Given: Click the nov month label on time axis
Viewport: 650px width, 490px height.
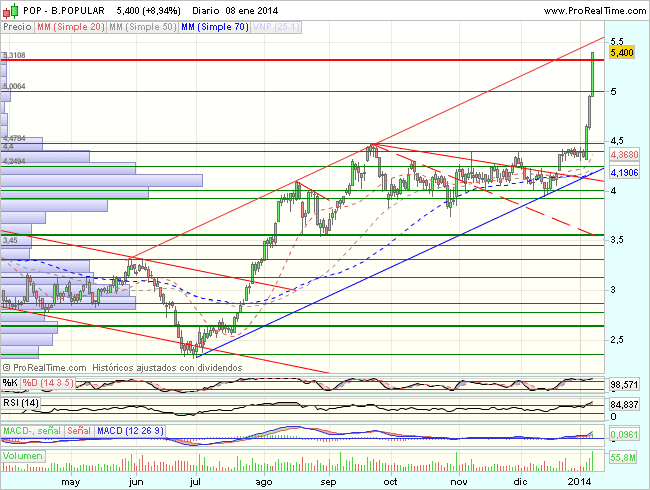Looking at the screenshot, I should pyautogui.click(x=459, y=482).
